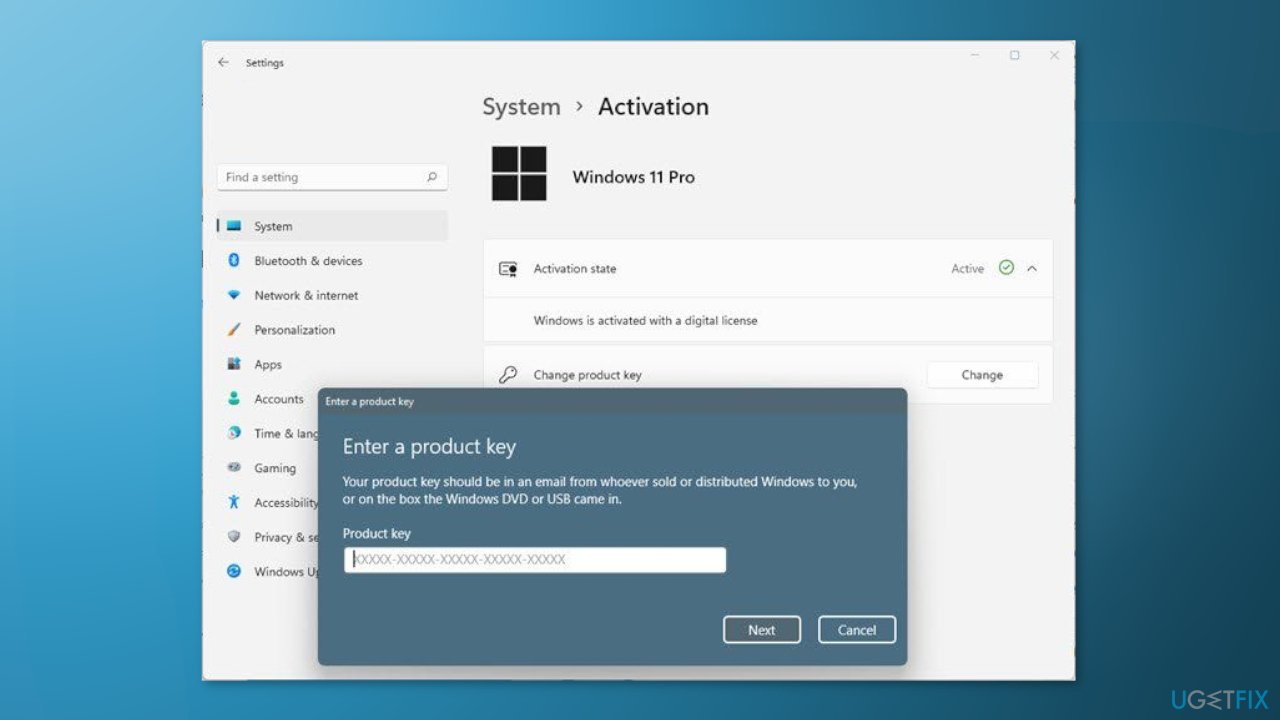Click the Windows 11 Pro logo
1280x720 pixels.
518,171
